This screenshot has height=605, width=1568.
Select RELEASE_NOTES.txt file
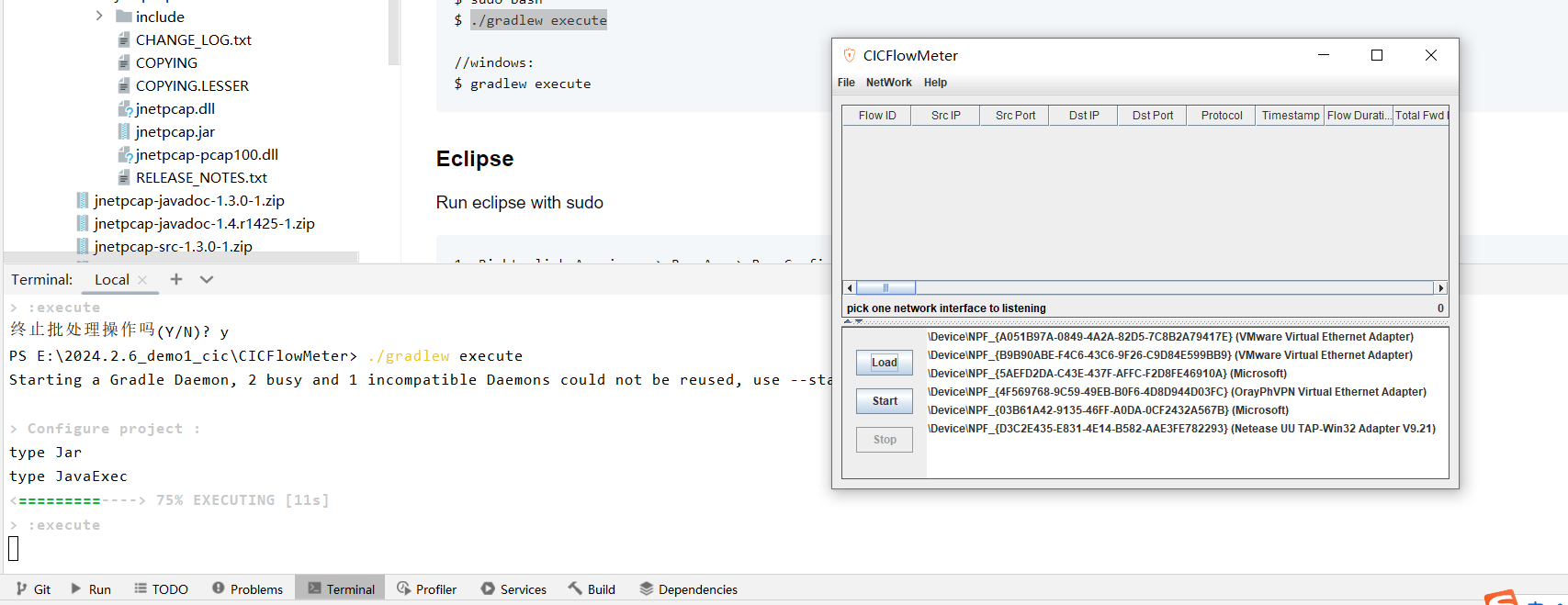(201, 177)
